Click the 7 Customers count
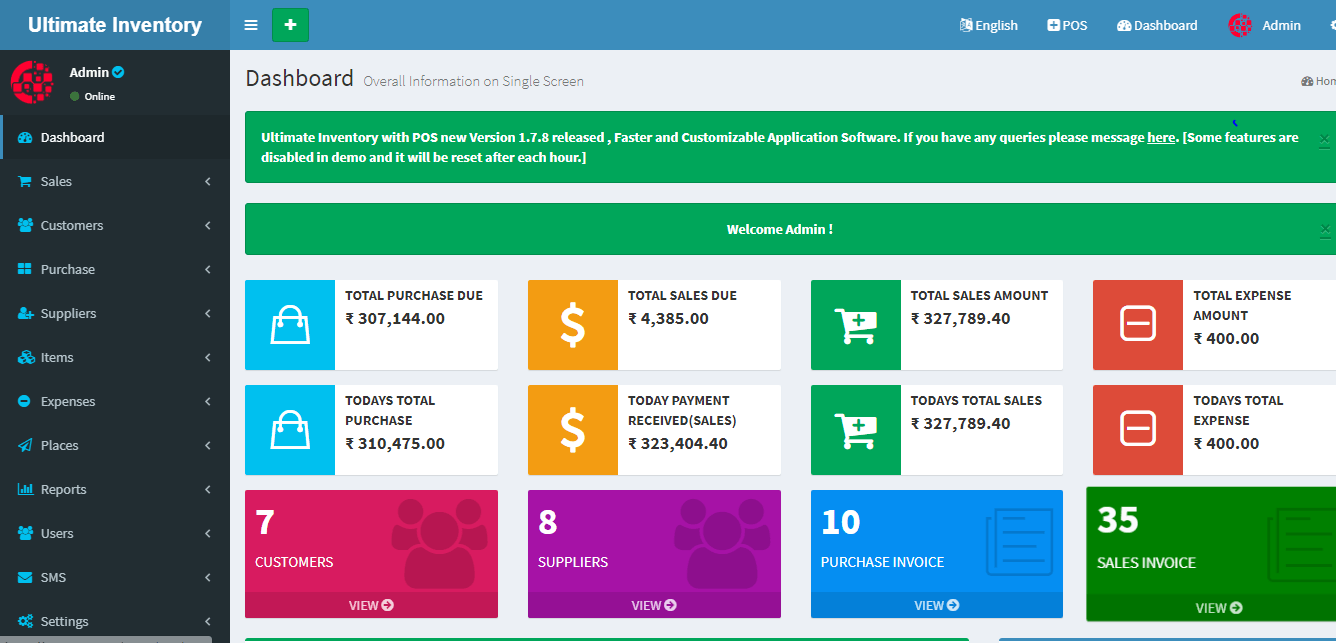 (x=265, y=522)
